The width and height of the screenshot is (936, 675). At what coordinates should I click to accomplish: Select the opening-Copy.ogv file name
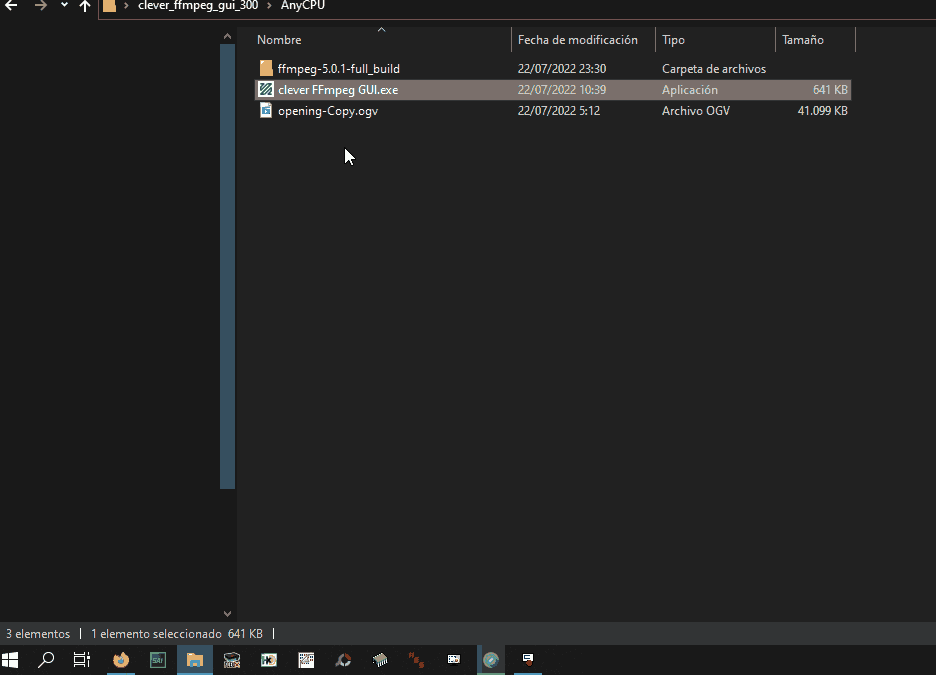[x=328, y=110]
